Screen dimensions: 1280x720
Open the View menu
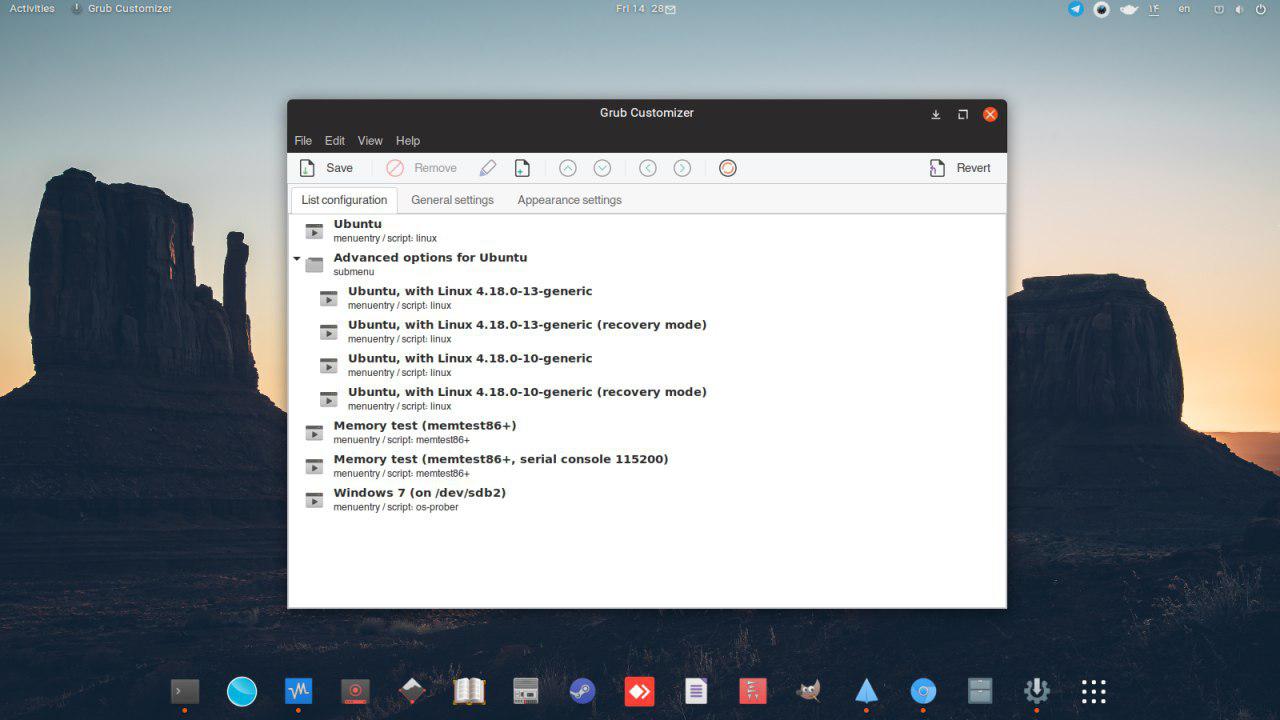[370, 141]
